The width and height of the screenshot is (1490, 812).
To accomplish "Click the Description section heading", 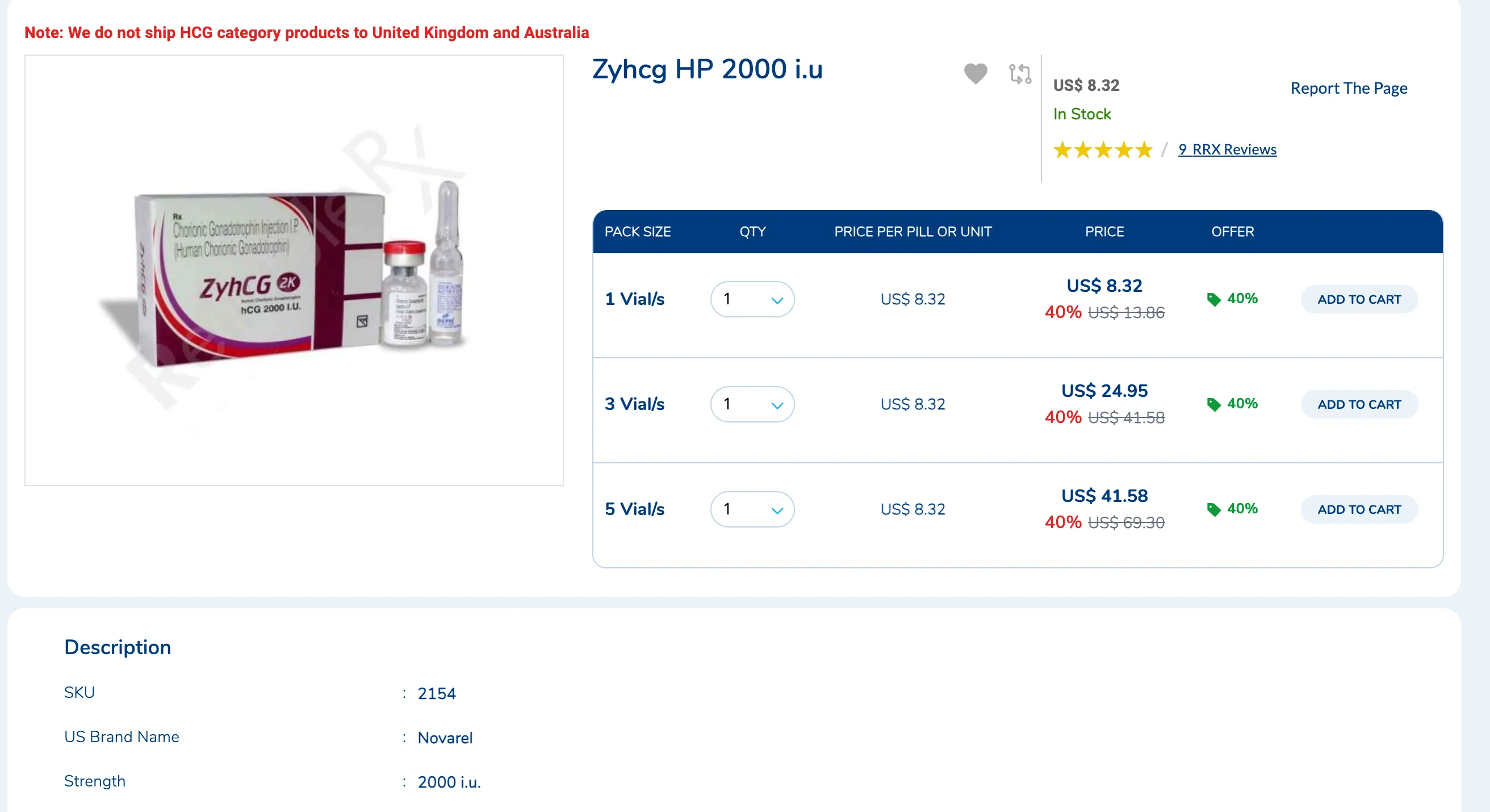I will [118, 647].
